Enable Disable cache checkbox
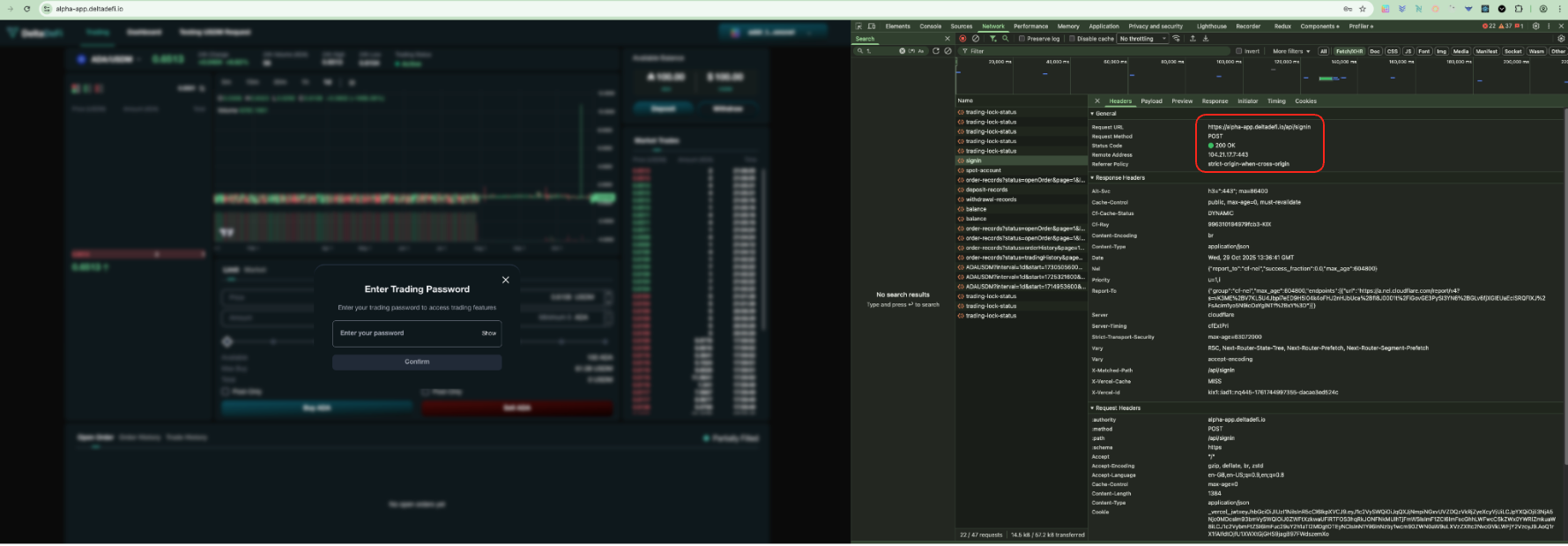This screenshot has height=546, width=1568. coord(1072,39)
